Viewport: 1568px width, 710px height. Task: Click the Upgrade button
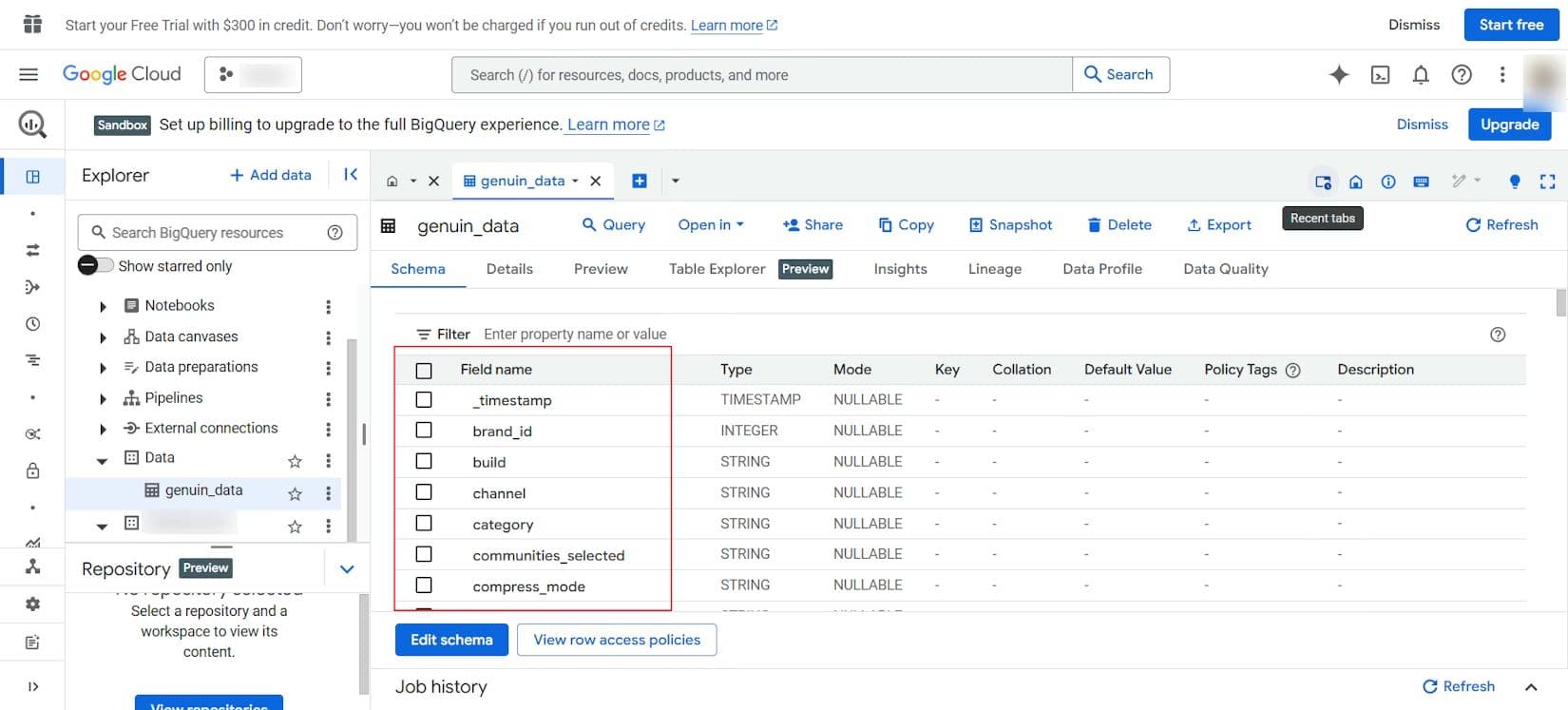click(1509, 125)
